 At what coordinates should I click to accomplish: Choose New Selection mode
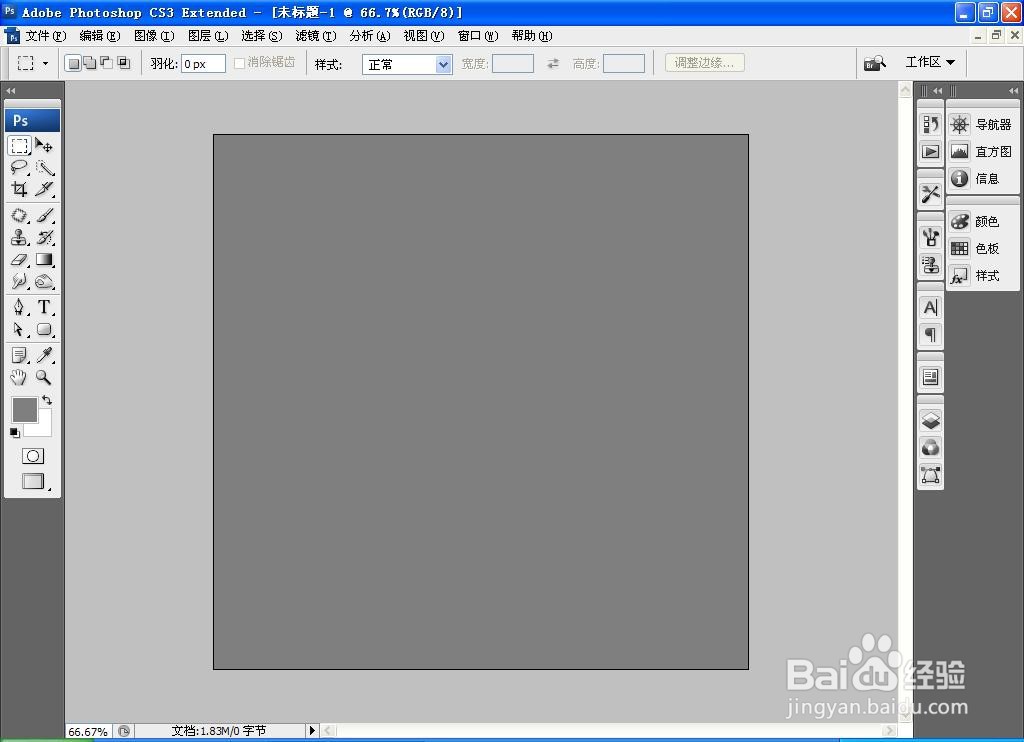pyautogui.click(x=74, y=63)
